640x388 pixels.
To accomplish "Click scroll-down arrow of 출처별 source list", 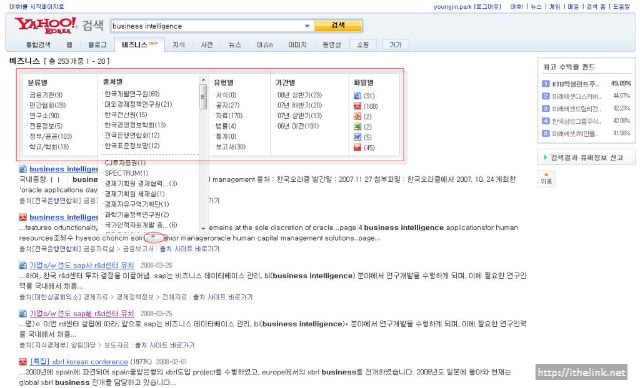I will (x=203, y=228).
